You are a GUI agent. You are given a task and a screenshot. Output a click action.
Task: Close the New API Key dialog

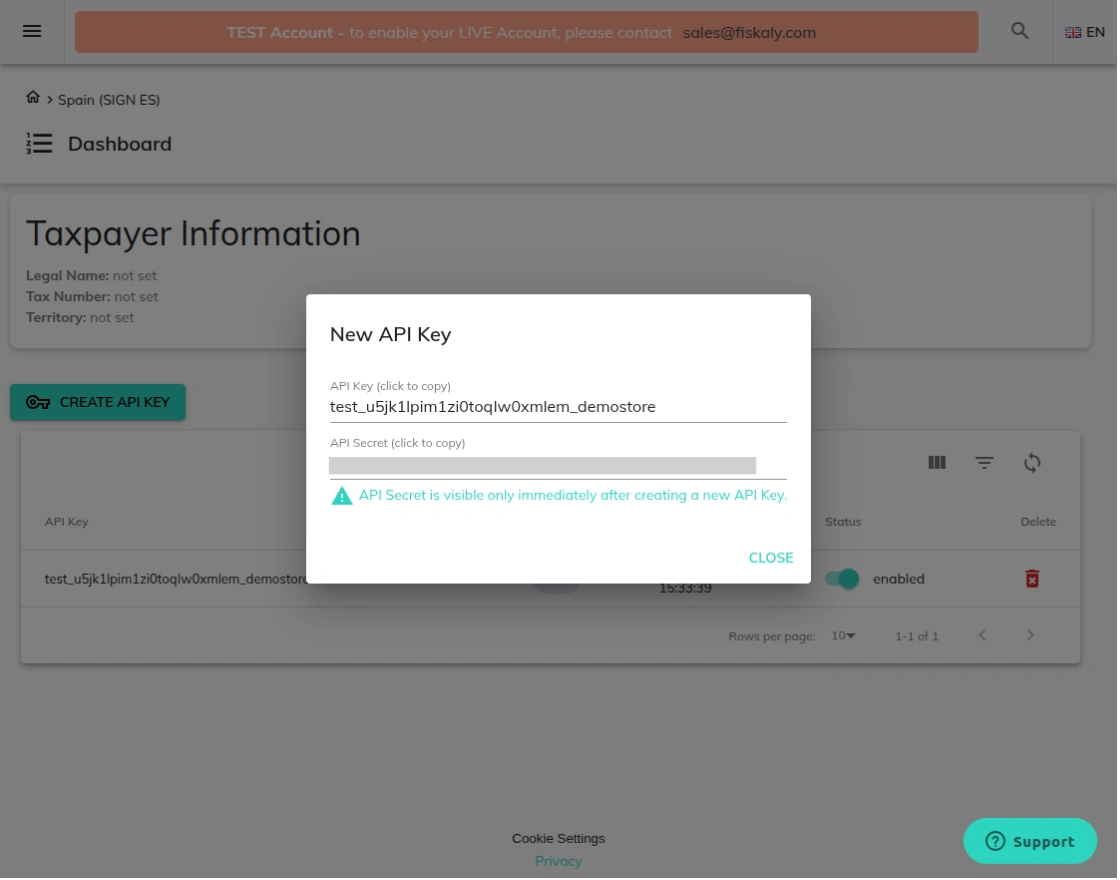(772, 559)
